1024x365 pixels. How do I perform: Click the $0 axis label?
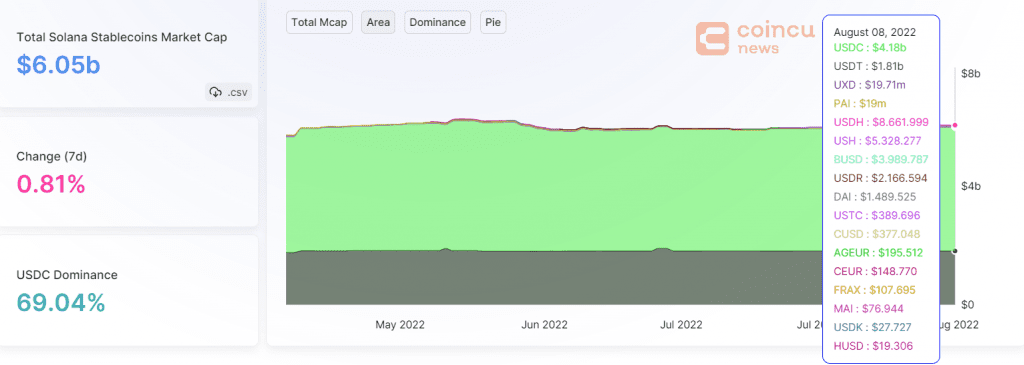[x=968, y=304]
